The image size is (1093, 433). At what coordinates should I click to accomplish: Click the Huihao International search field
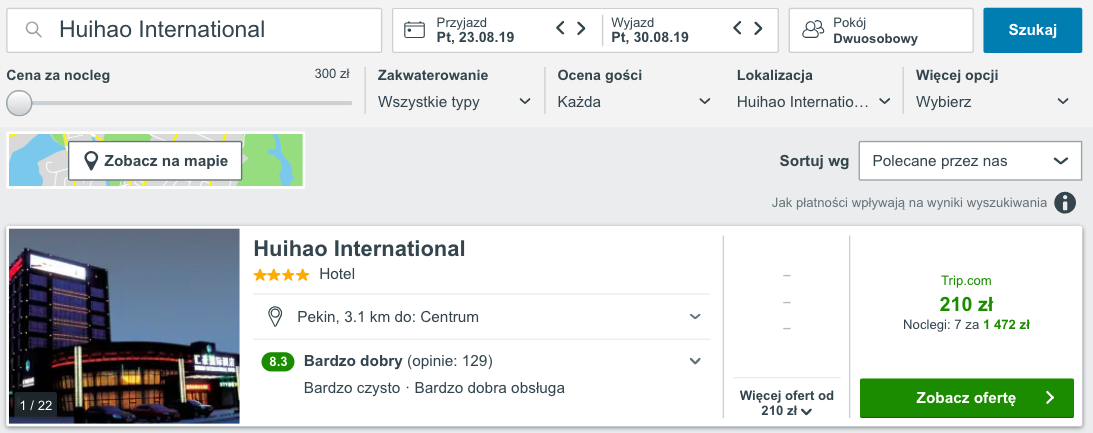coord(194,30)
